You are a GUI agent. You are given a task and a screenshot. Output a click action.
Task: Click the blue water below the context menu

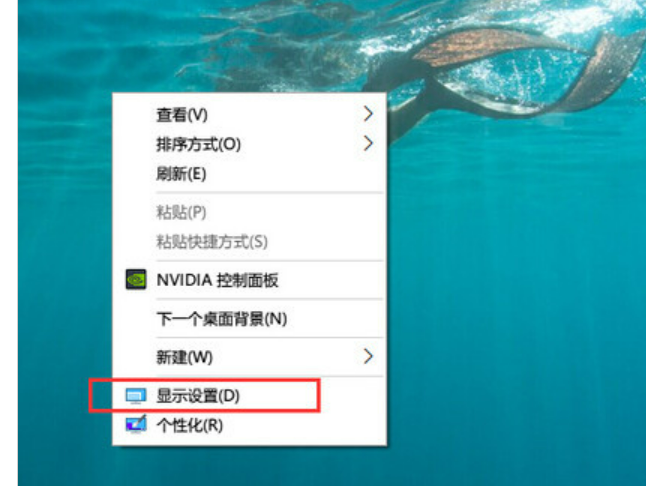coord(247,466)
